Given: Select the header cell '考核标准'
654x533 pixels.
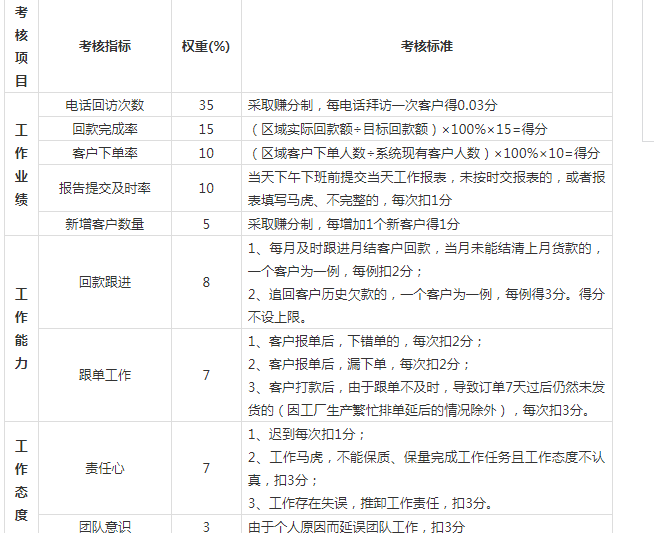Looking at the screenshot, I should (427, 46).
